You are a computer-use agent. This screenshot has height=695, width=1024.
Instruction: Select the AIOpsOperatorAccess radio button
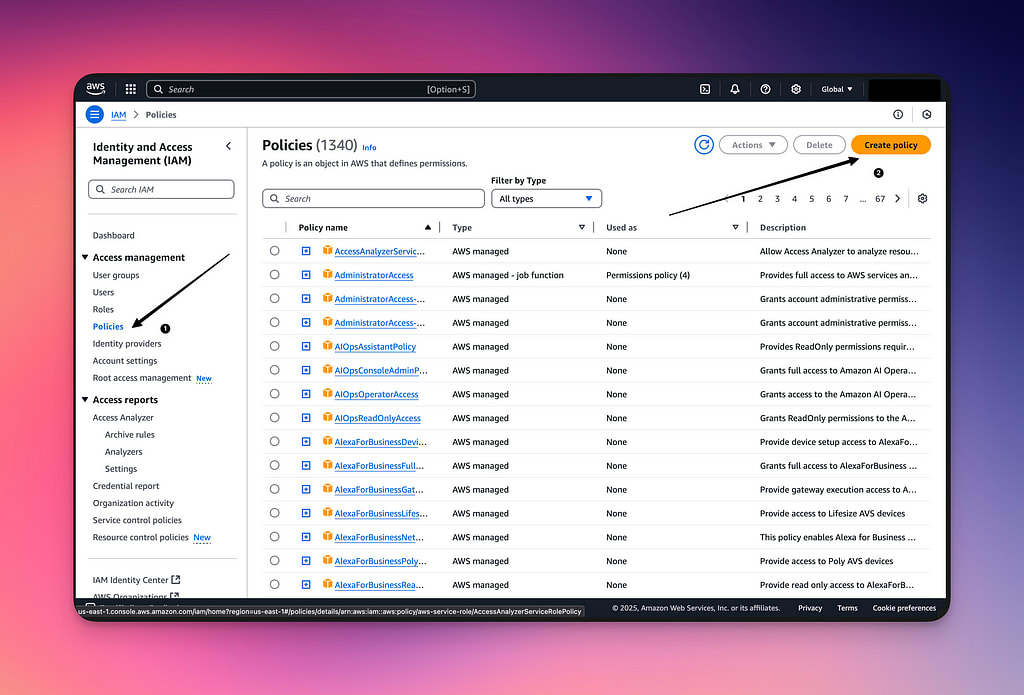[x=274, y=394]
